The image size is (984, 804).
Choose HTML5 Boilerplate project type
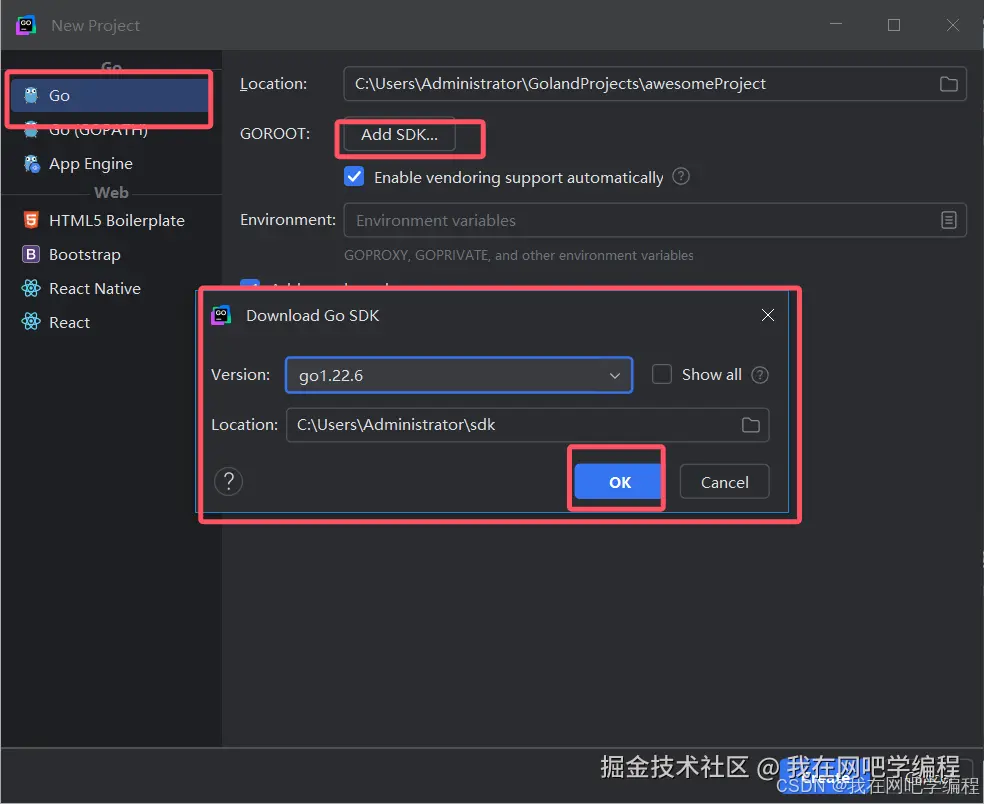pos(117,220)
